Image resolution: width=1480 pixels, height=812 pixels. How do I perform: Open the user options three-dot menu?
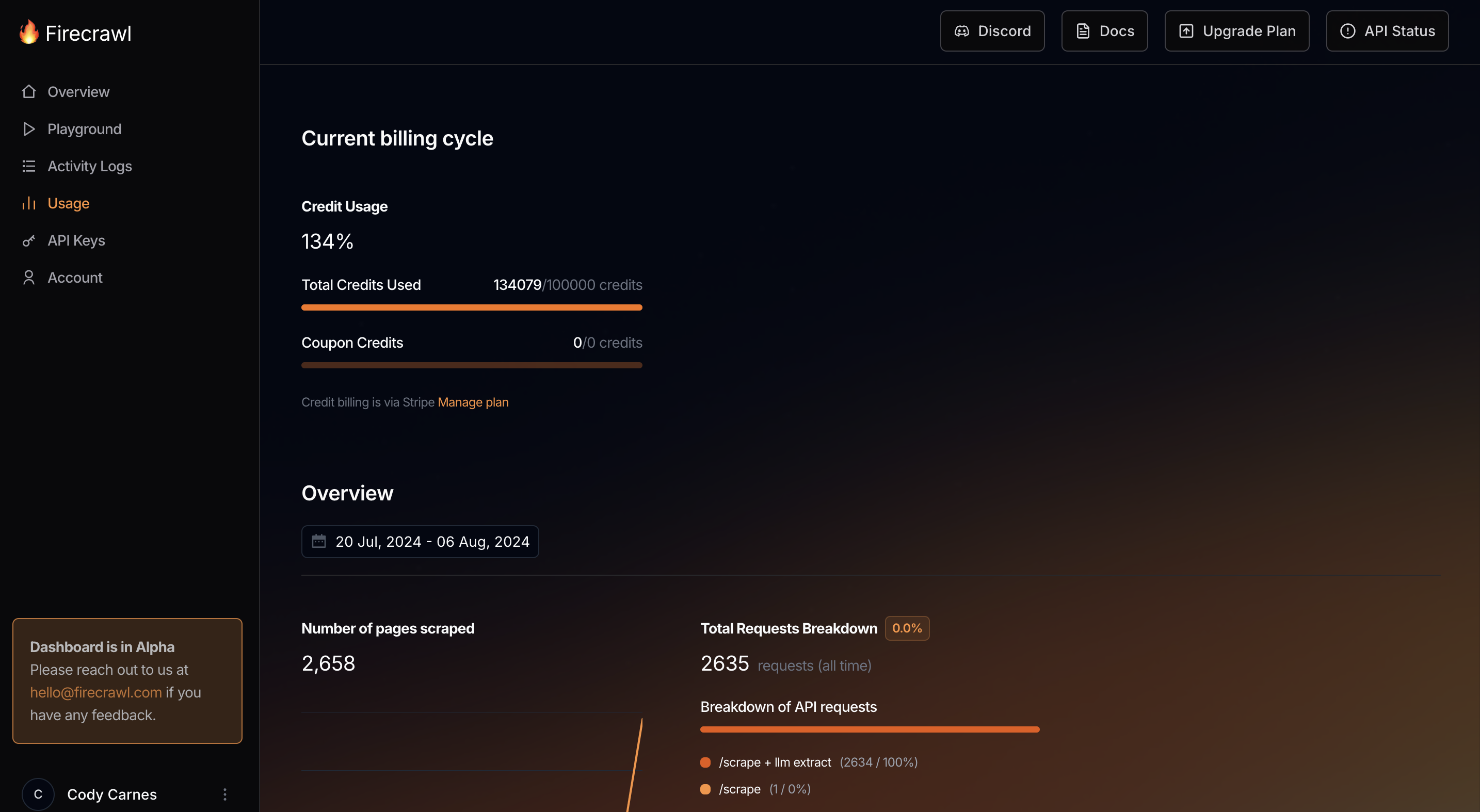[x=225, y=794]
